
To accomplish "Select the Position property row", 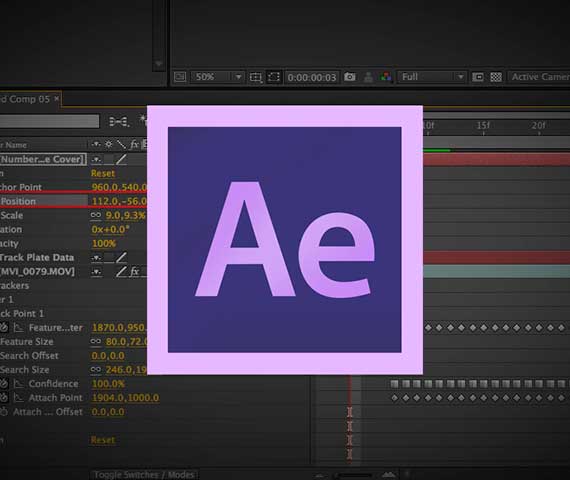I will 44,201.
